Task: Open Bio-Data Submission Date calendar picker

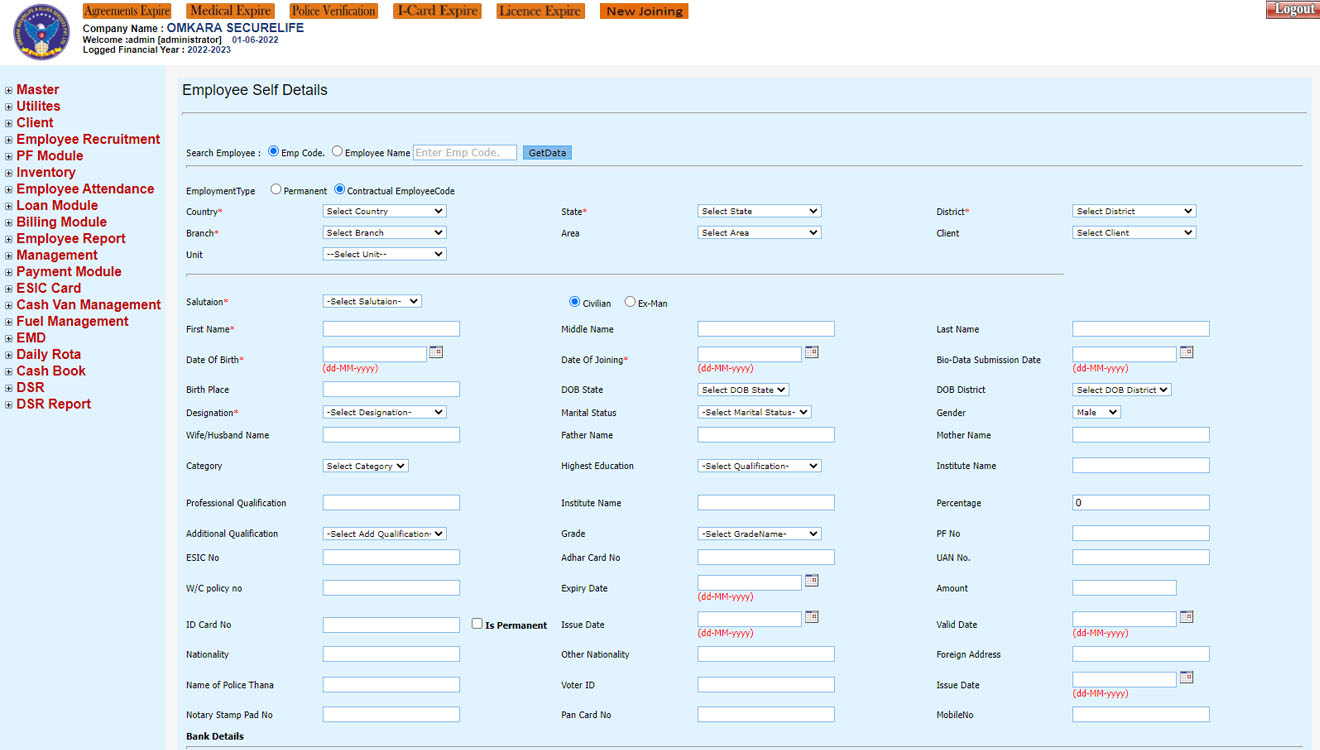Action: coord(1187,352)
